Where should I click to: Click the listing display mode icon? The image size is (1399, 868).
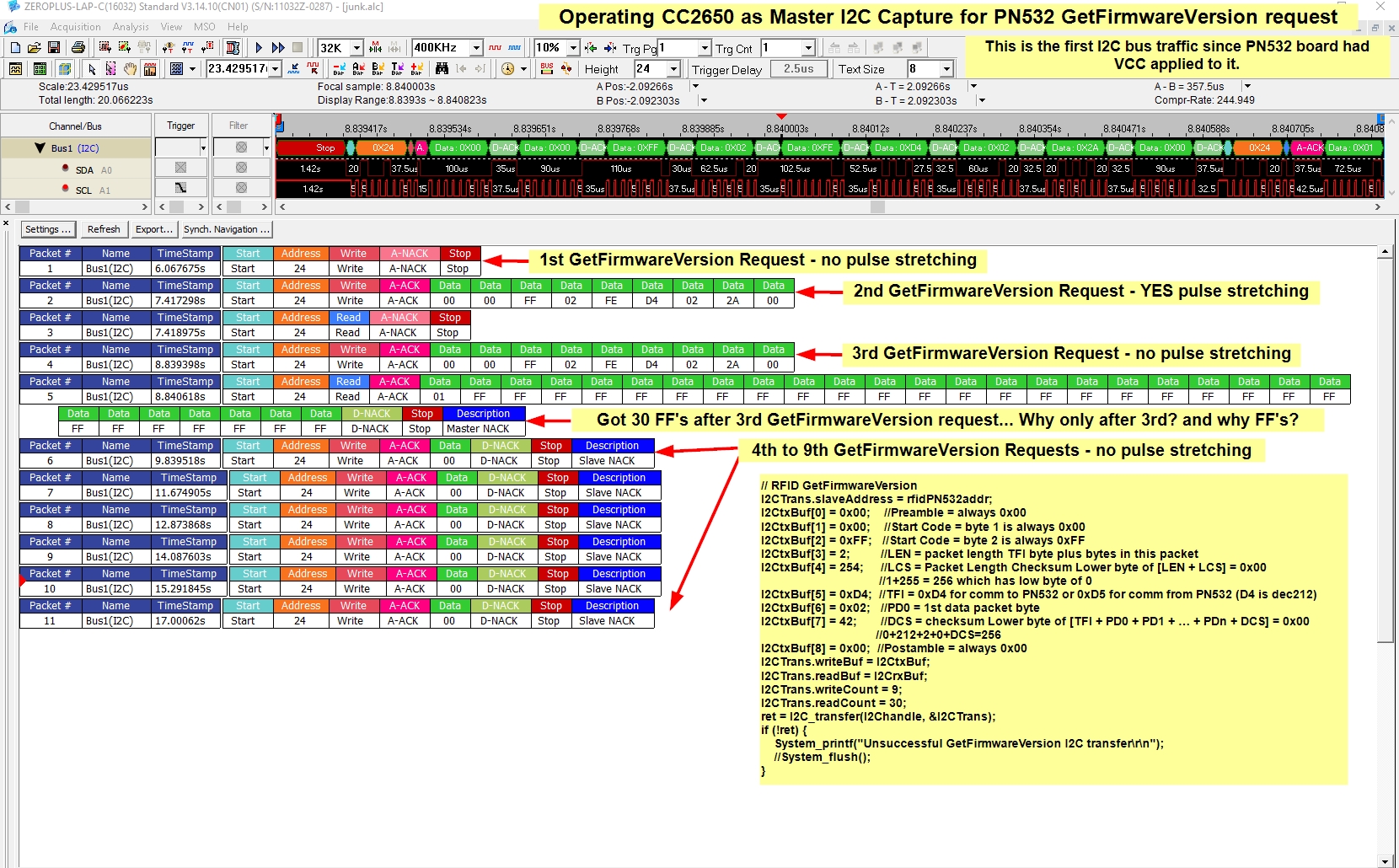pos(40,69)
